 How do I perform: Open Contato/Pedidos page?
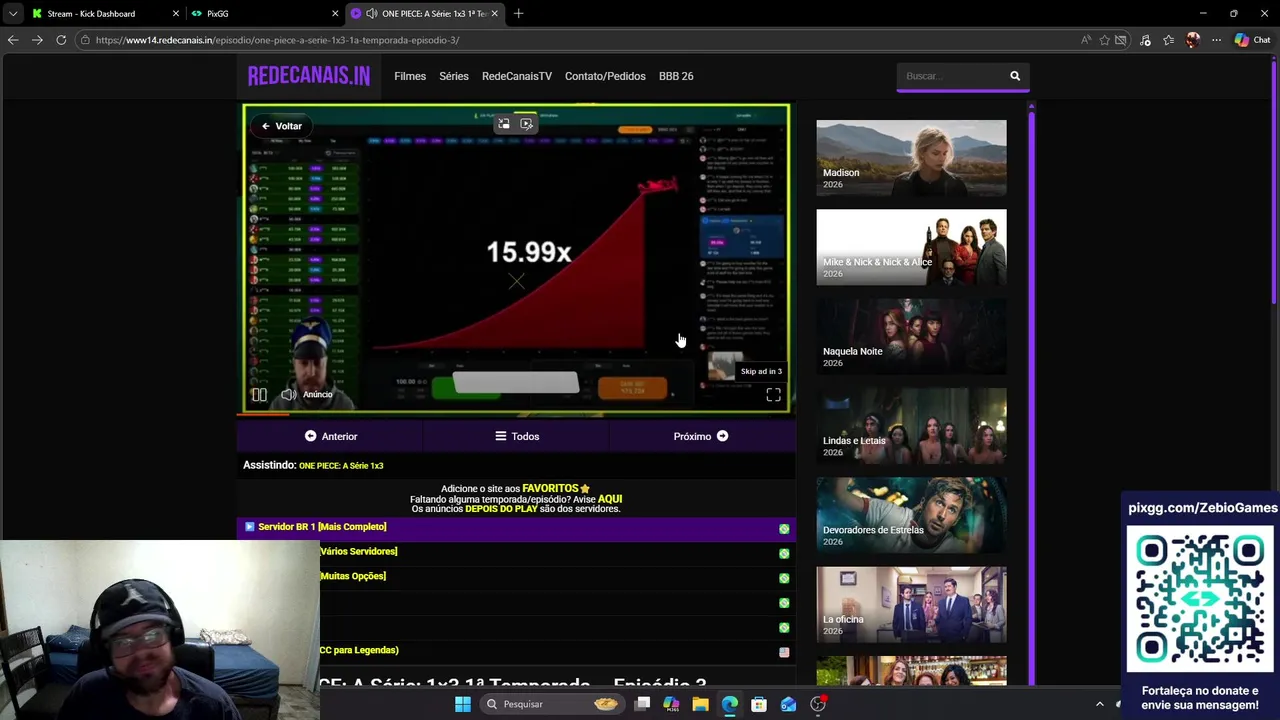605,76
